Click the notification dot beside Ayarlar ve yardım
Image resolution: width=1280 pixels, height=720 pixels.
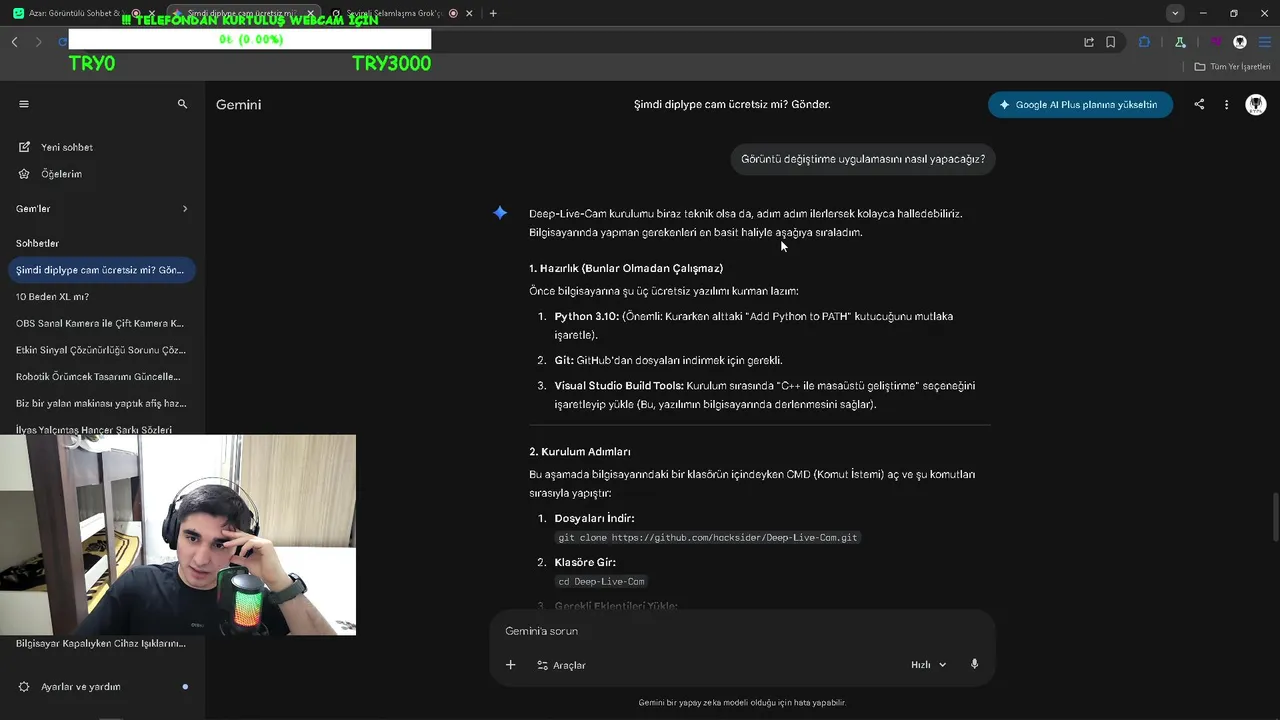[x=185, y=687]
